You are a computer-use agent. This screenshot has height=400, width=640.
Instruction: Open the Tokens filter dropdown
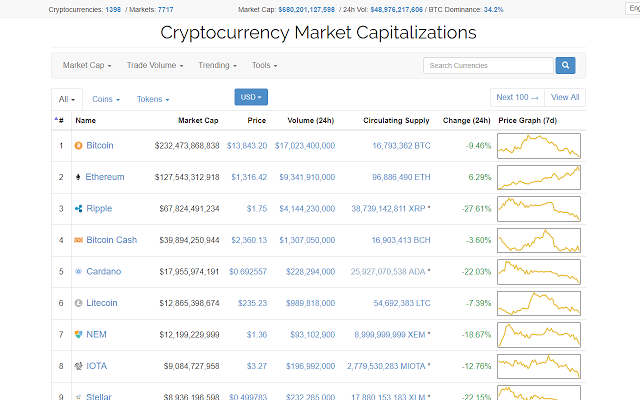(153, 99)
